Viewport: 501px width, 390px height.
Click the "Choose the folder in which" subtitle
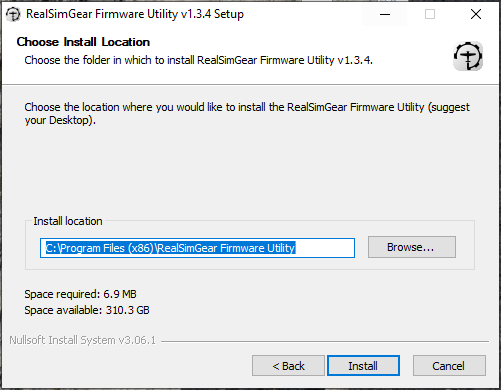coord(198,60)
